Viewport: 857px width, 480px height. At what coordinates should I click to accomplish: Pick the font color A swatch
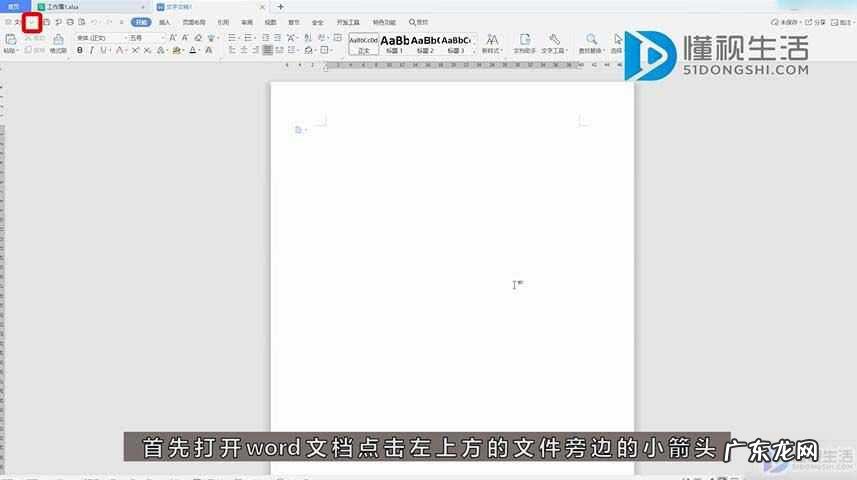coord(192,50)
